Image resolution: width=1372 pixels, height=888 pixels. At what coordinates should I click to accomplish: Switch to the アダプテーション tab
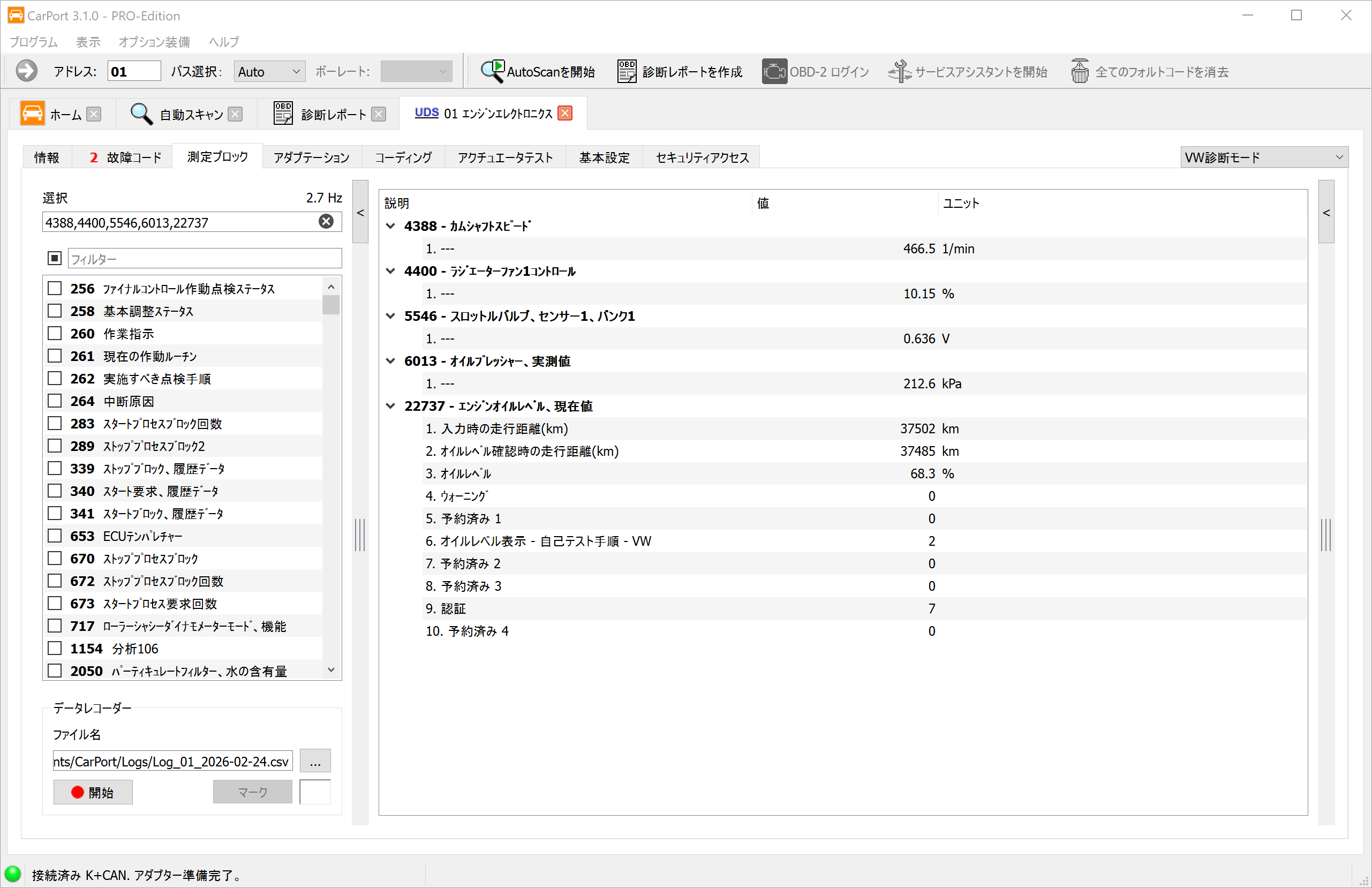[x=311, y=157]
